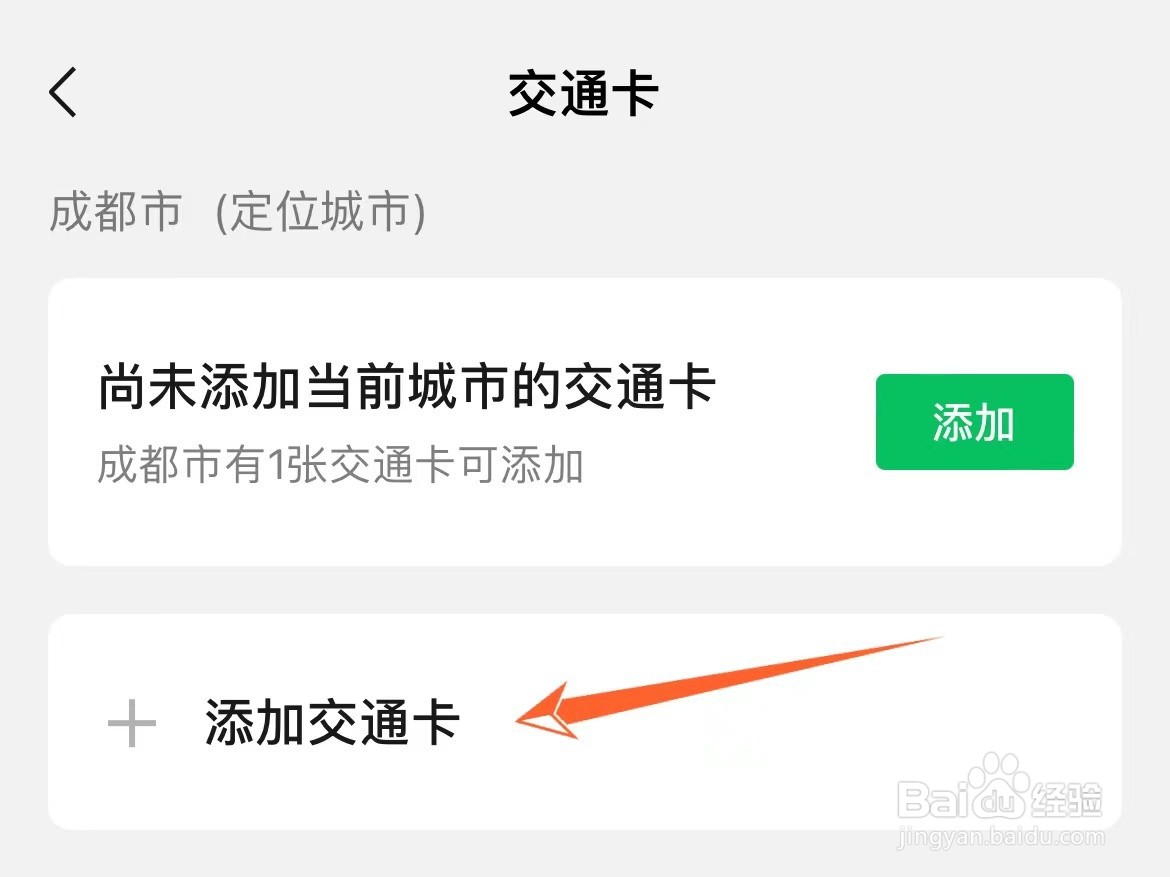The height and width of the screenshot is (877, 1170).
Task: Select the 添加交通卡 label
Action: point(332,722)
